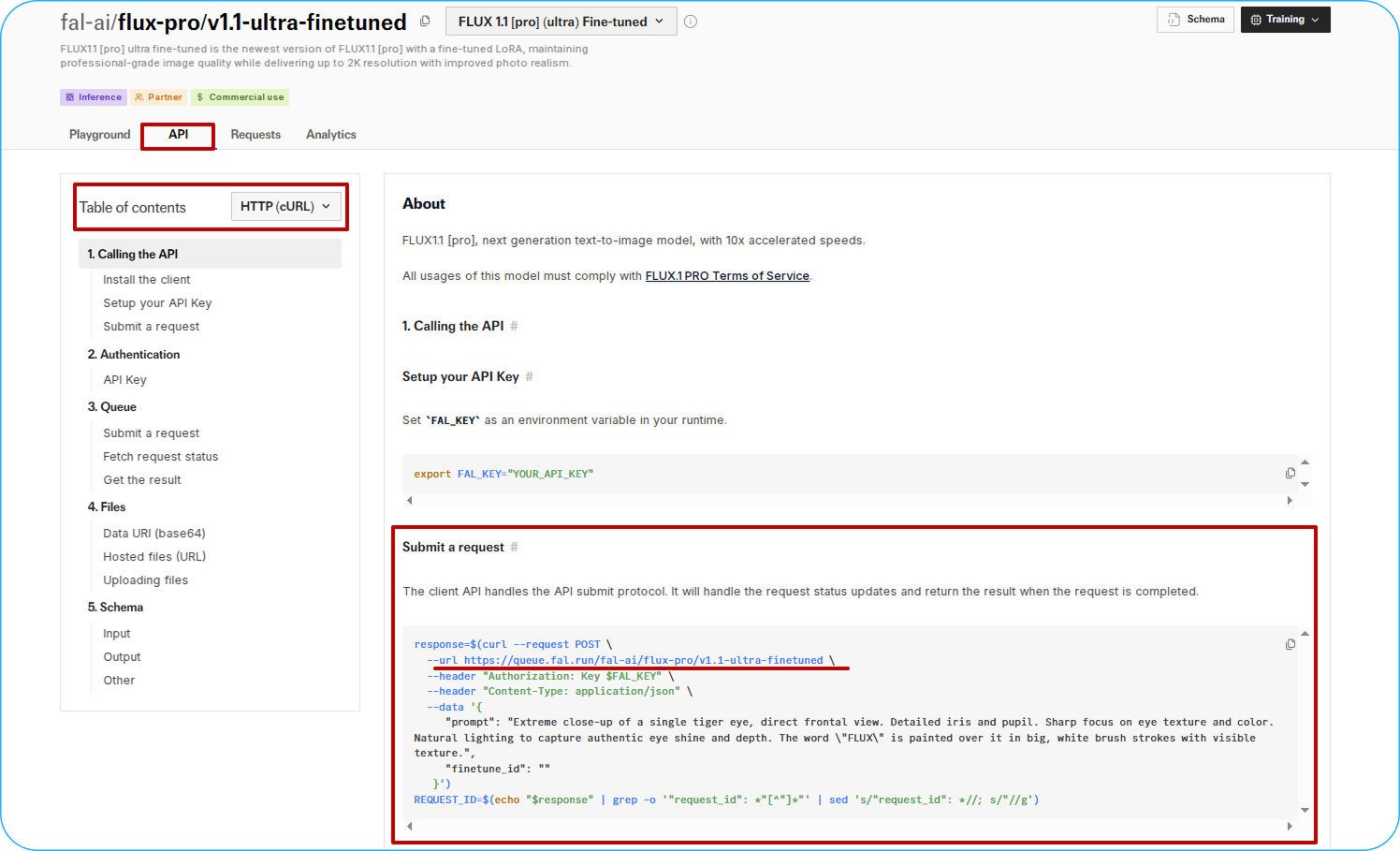This screenshot has width=1400, height=851.
Task: Expand the Training dropdown button
Action: point(1285,20)
